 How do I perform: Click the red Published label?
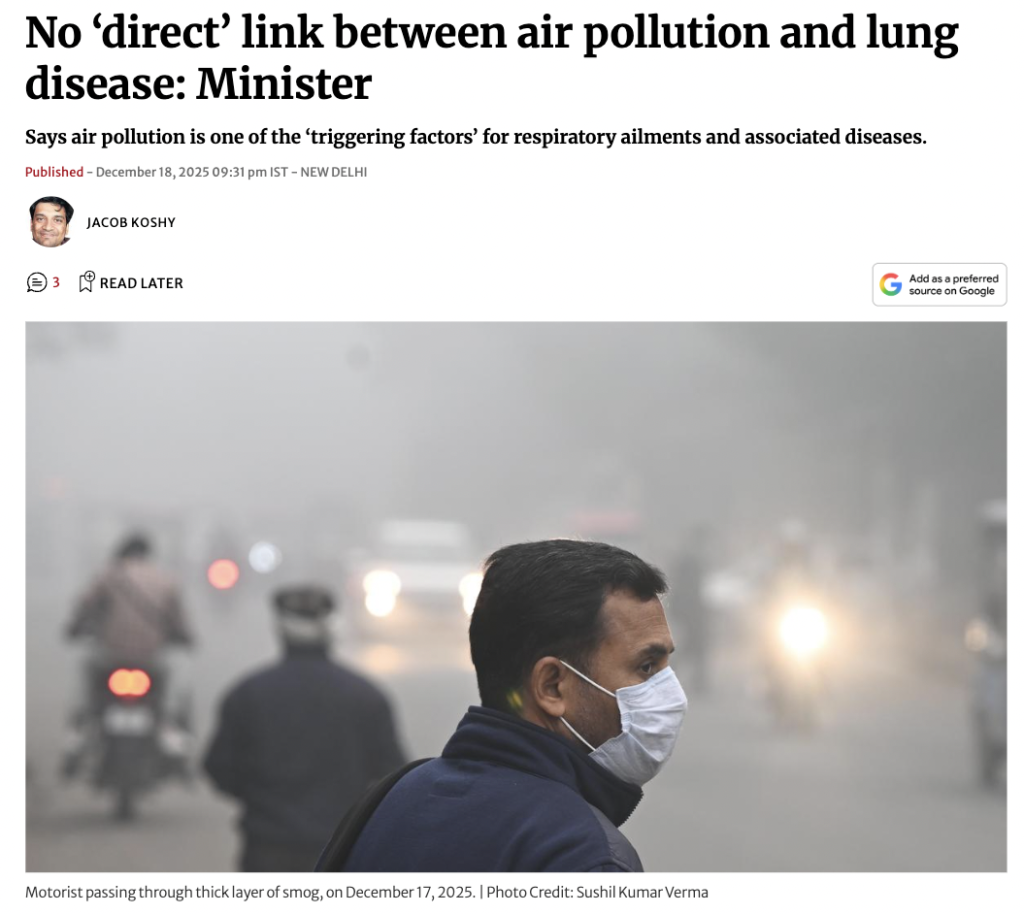54,172
